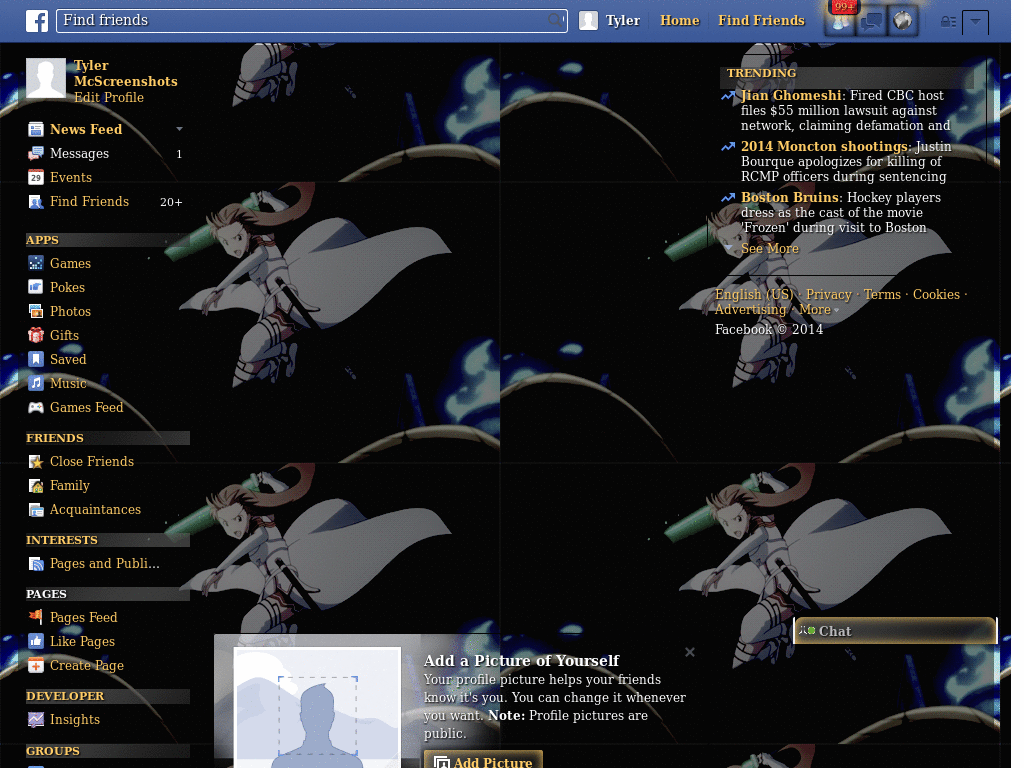The height and width of the screenshot is (768, 1024).
Task: Click the Gifts icon
Action: coord(36,335)
